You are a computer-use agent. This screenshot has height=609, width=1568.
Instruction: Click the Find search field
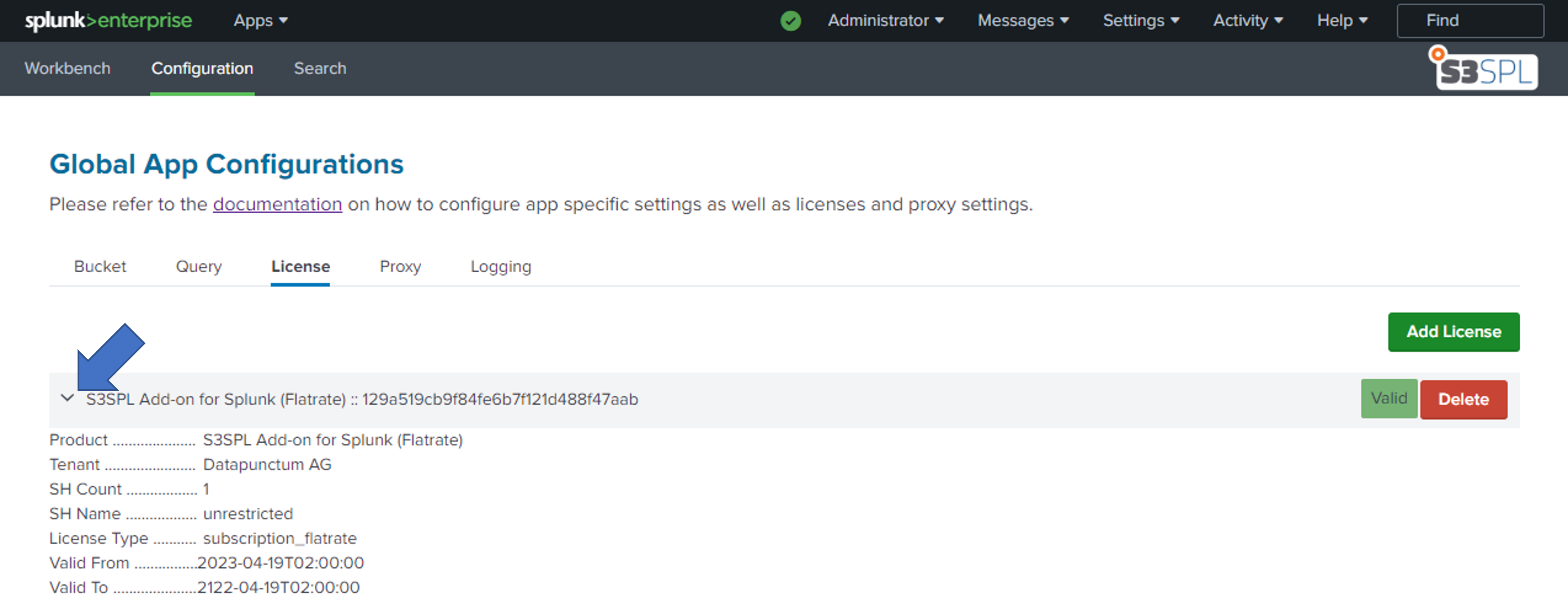pyautogui.click(x=1470, y=21)
